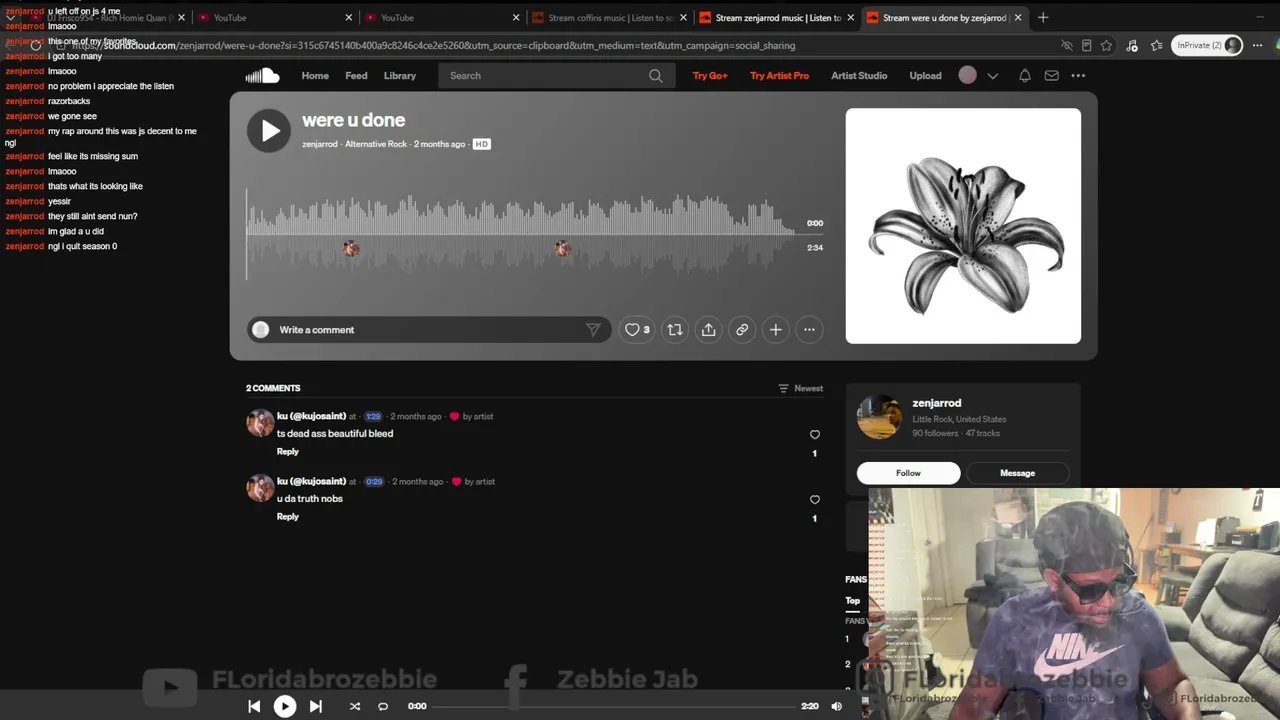Click the browser address bar URL
1280x720 pixels.
click(x=433, y=46)
